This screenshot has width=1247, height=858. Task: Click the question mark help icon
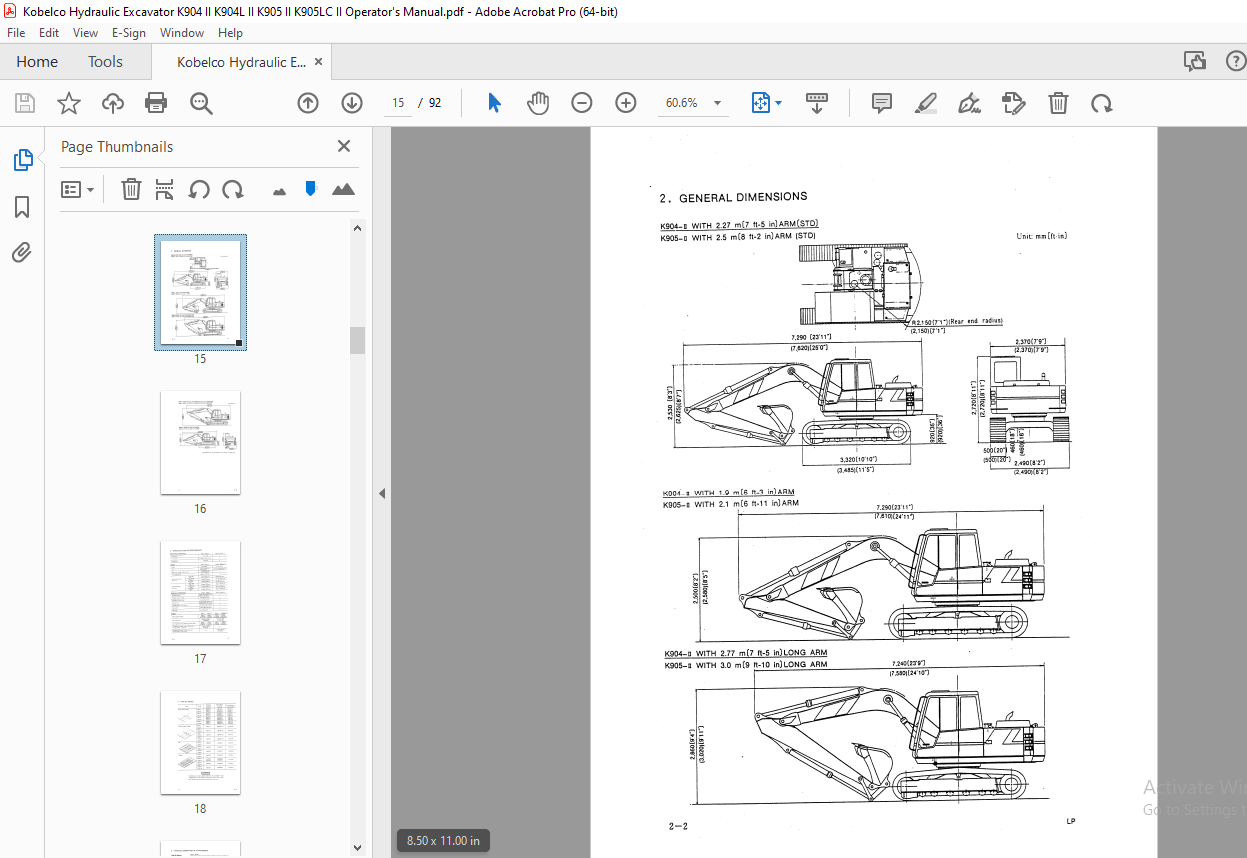(1235, 62)
